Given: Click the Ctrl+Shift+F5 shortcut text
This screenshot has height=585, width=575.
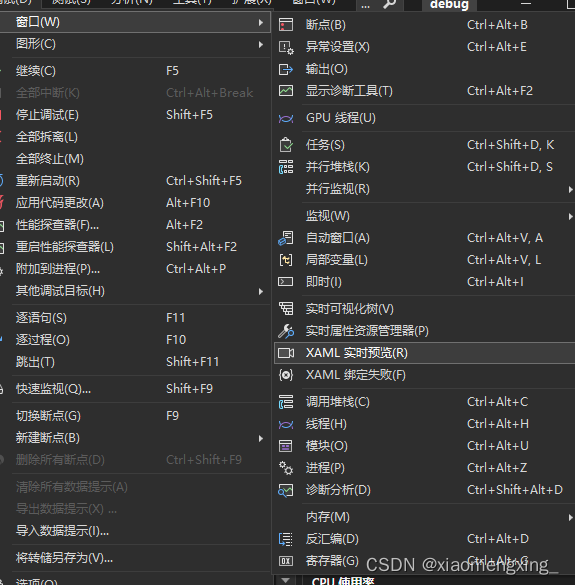Looking at the screenshot, I should click(204, 181).
